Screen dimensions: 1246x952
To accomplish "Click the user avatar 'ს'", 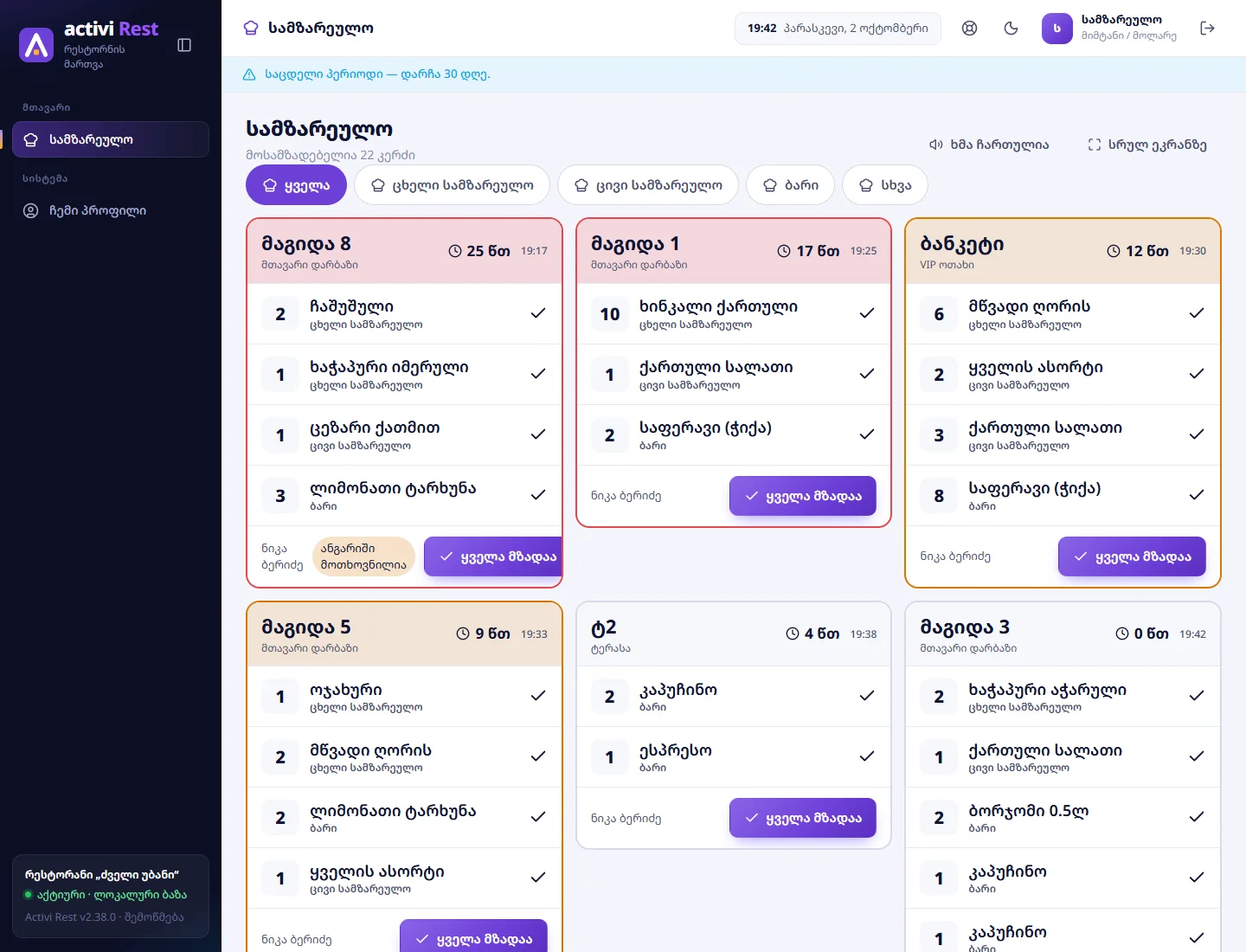I will coord(1057,28).
